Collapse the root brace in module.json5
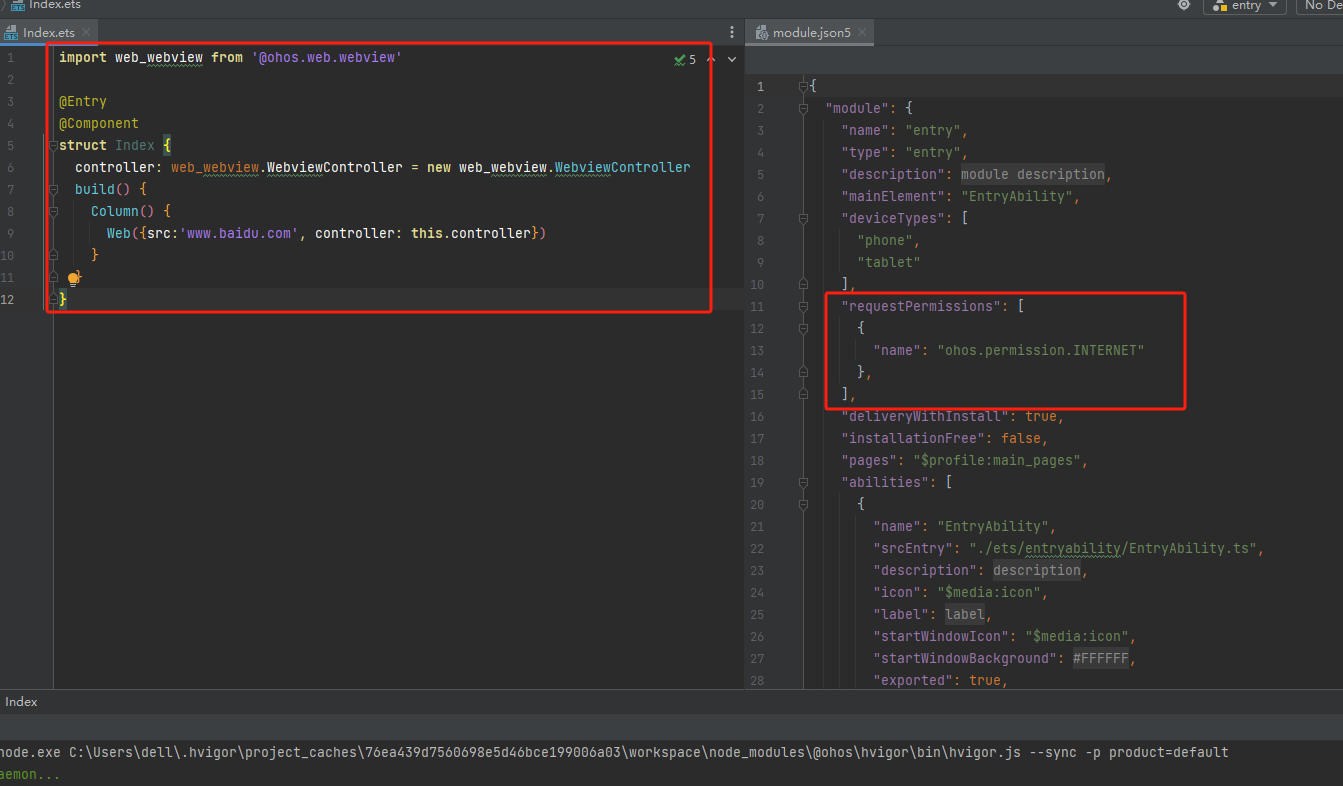This screenshot has width=1343, height=786. [803, 87]
